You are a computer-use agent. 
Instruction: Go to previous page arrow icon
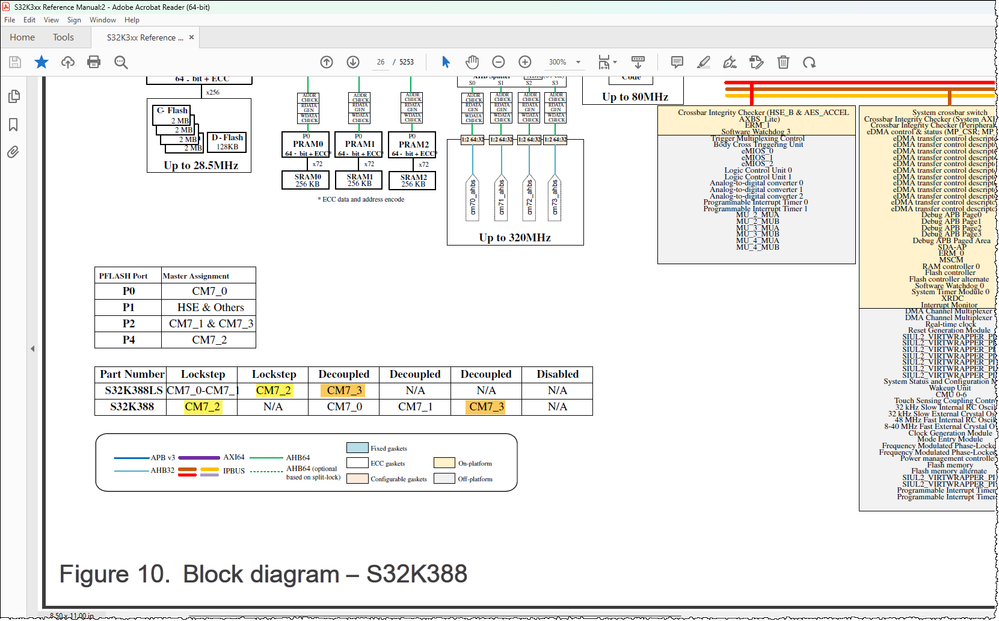coord(327,62)
